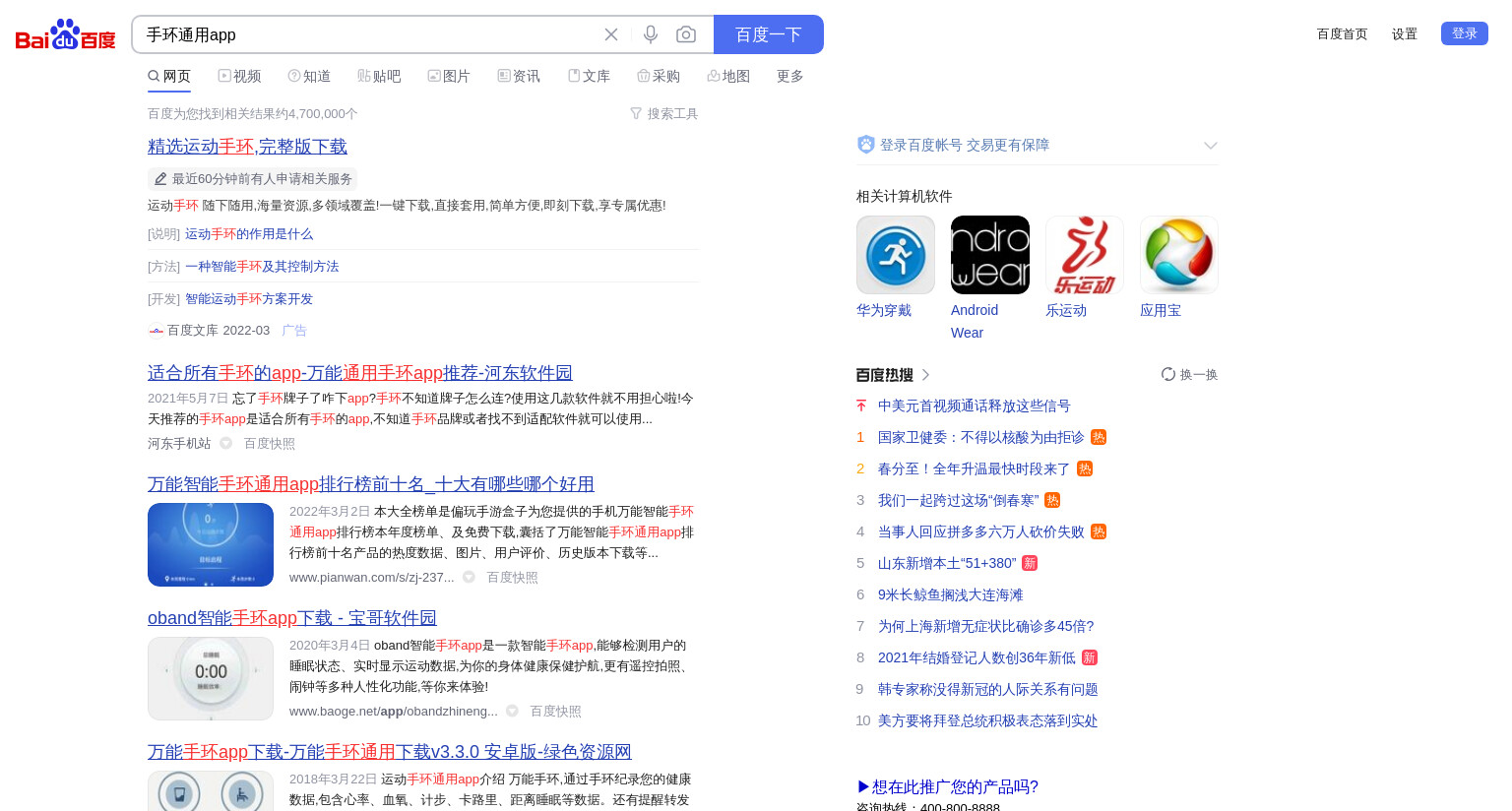Click the 河东手机站 source label
The width and height of the screenshot is (1512, 811).
[x=179, y=444]
